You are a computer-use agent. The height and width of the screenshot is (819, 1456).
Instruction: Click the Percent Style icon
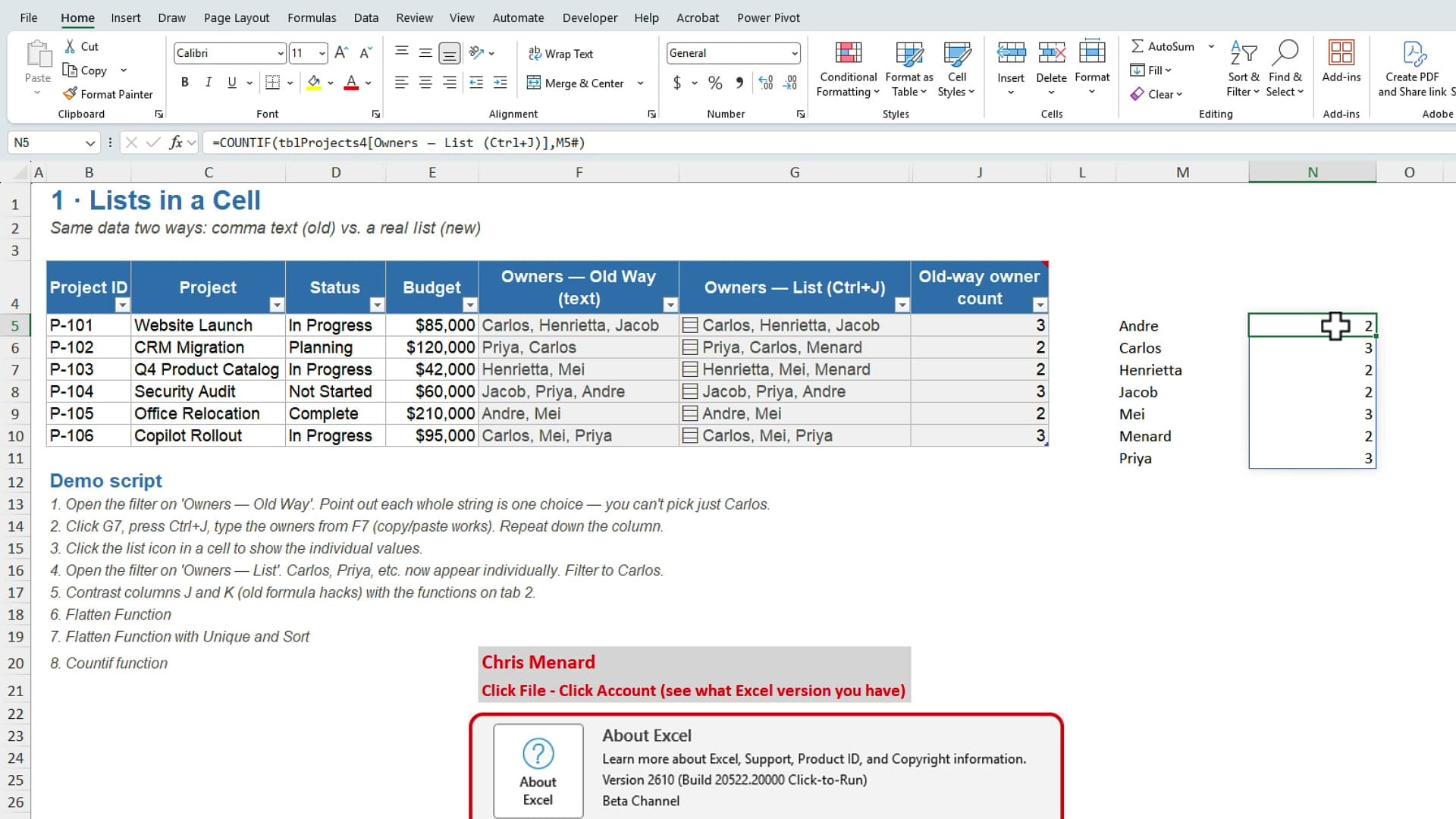pyautogui.click(x=715, y=83)
